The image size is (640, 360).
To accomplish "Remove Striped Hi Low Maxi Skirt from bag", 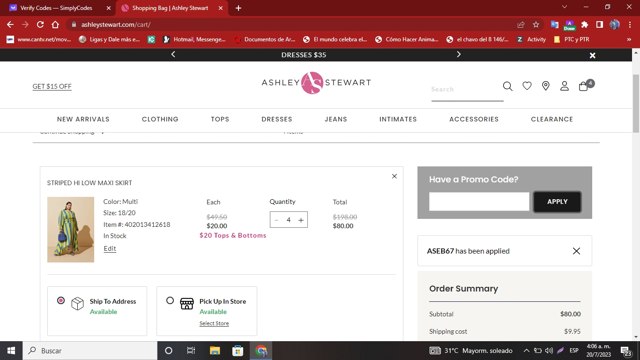I will [x=394, y=176].
